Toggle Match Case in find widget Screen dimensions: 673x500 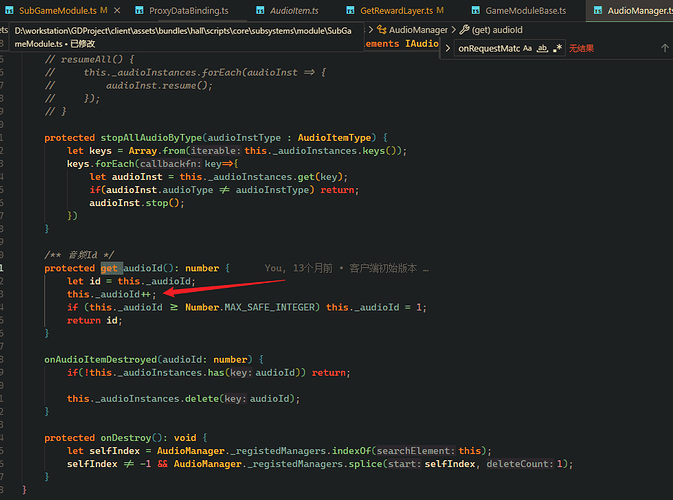[x=527, y=48]
